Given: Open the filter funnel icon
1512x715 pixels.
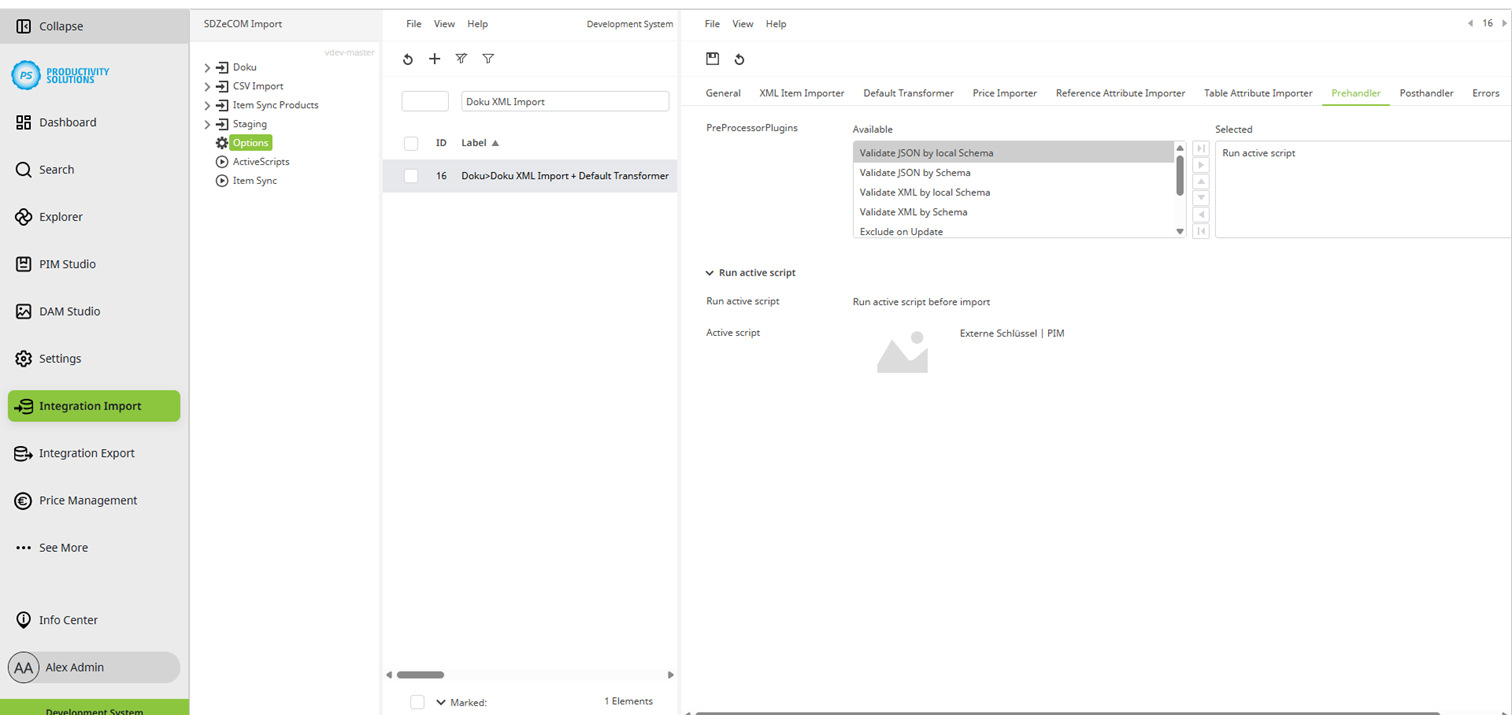Looking at the screenshot, I should (488, 58).
